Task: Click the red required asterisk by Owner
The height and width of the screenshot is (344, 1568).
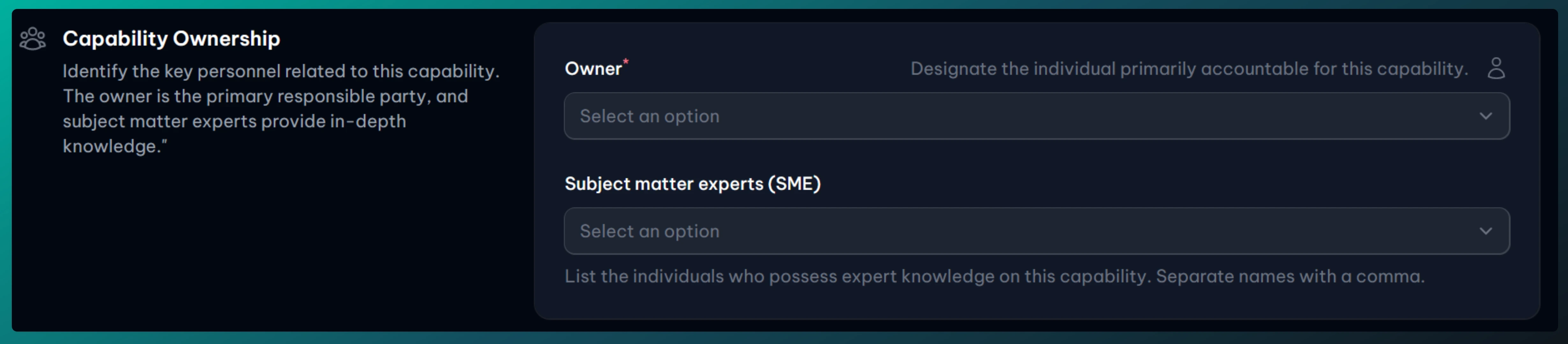Action: tap(626, 61)
